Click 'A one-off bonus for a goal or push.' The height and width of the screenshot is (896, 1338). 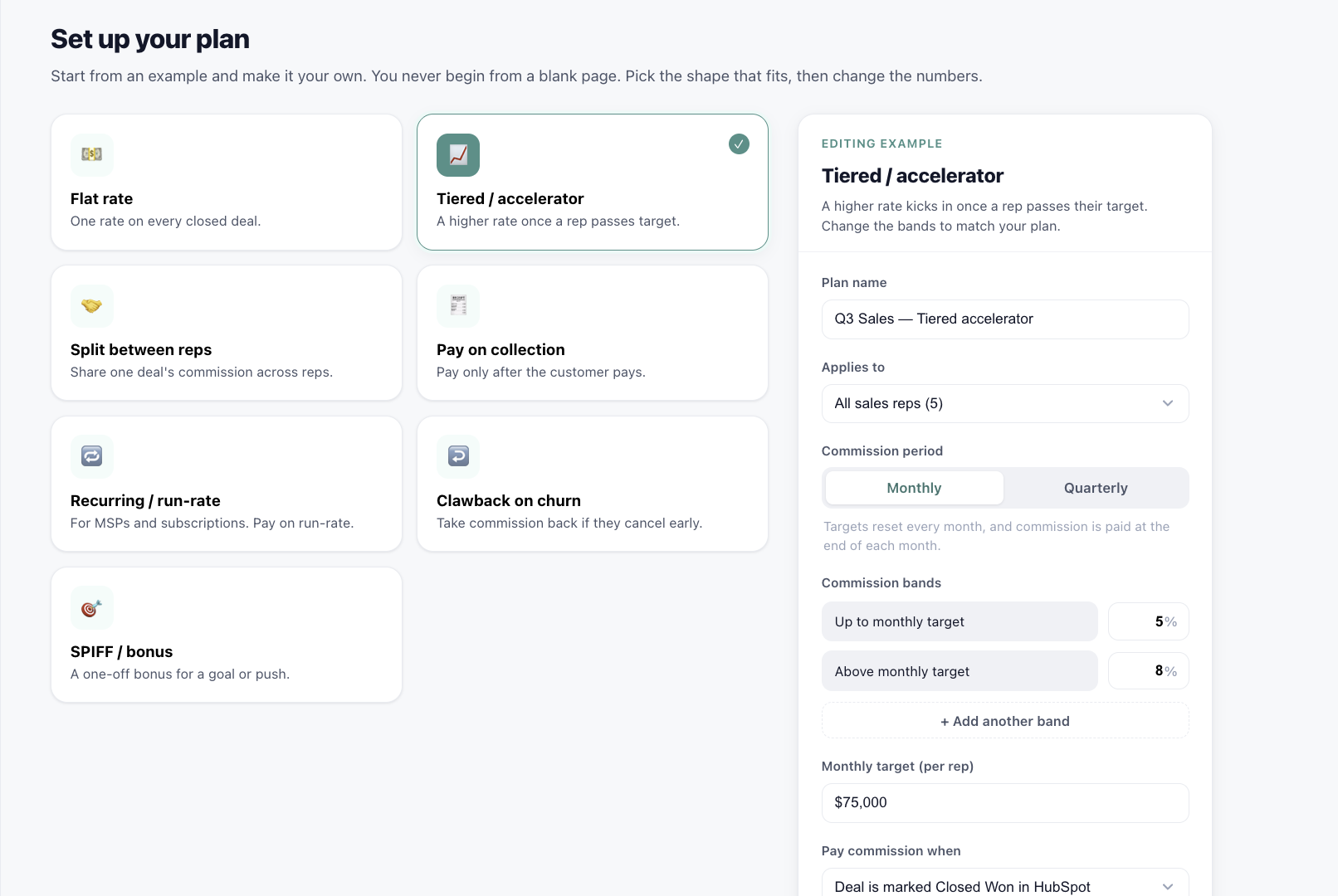pyautogui.click(x=180, y=674)
